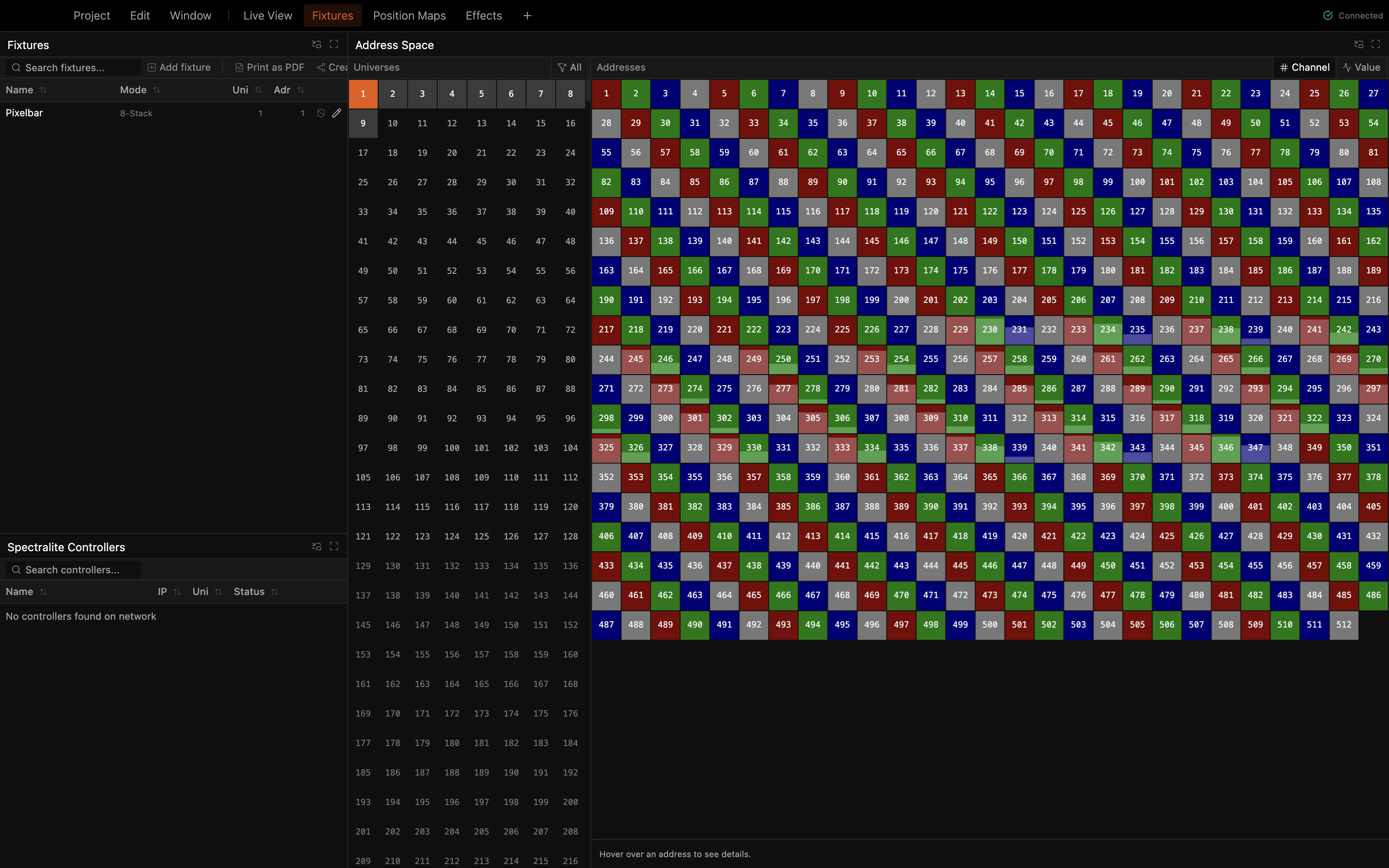The image size is (1389, 868).
Task: Sort fixtures by Name
Action: tap(26, 89)
